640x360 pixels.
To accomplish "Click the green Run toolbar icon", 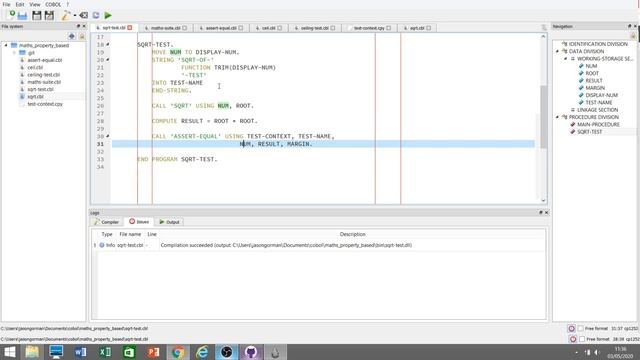I will tap(108, 16).
